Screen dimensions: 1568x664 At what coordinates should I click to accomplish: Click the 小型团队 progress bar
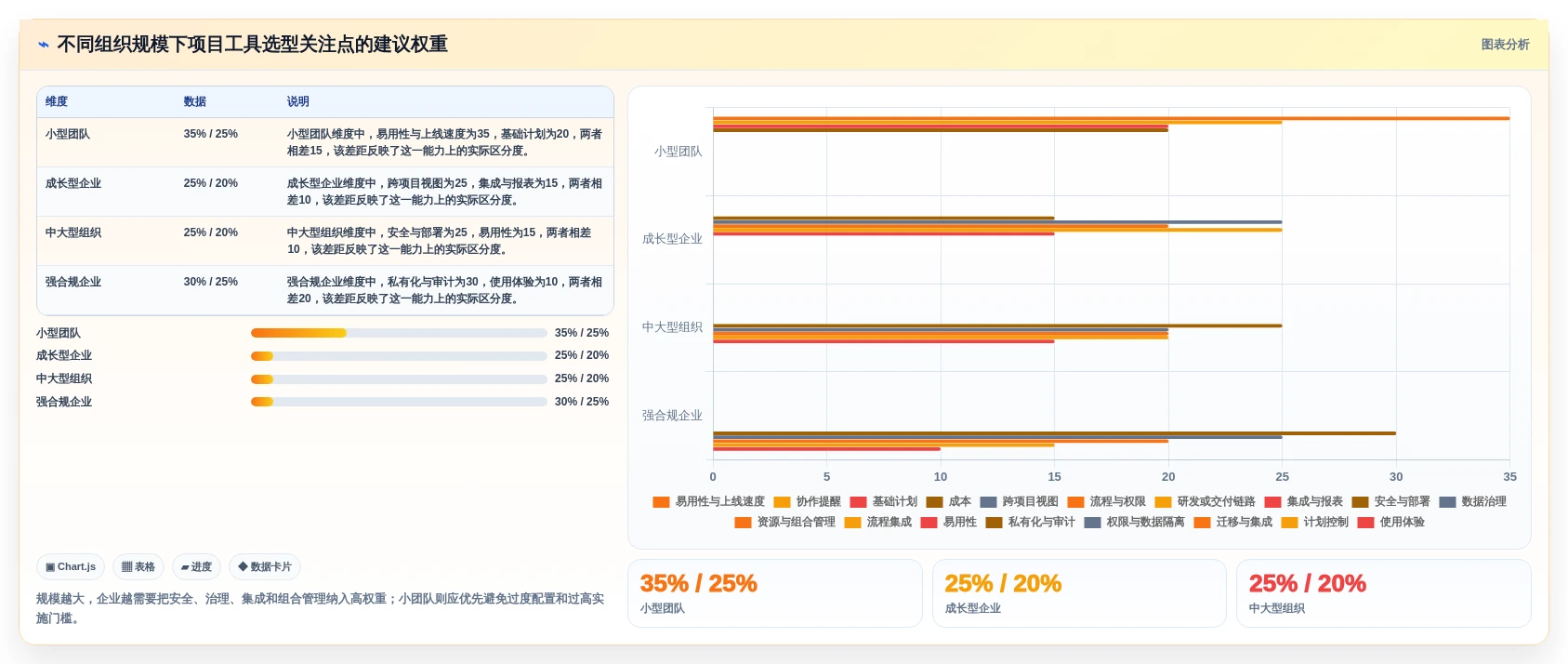pos(399,333)
